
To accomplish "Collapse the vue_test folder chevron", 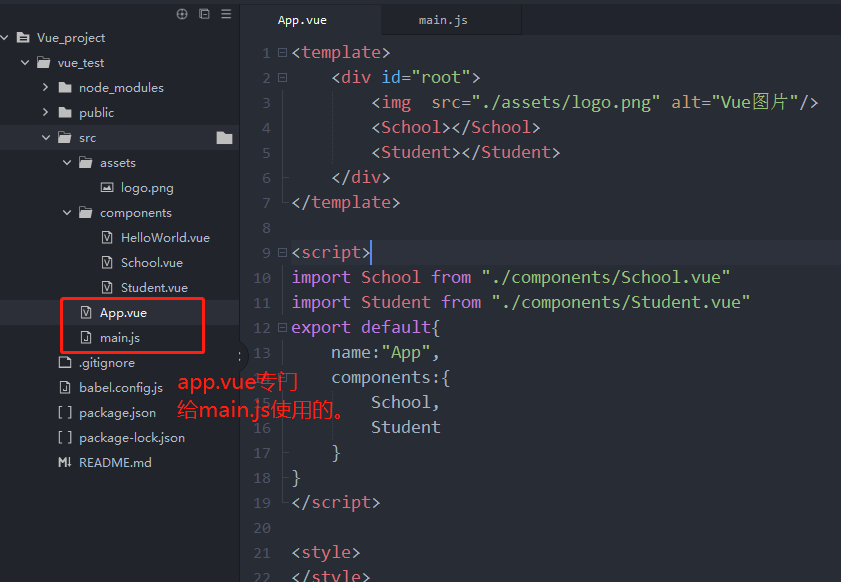I will pos(25,63).
